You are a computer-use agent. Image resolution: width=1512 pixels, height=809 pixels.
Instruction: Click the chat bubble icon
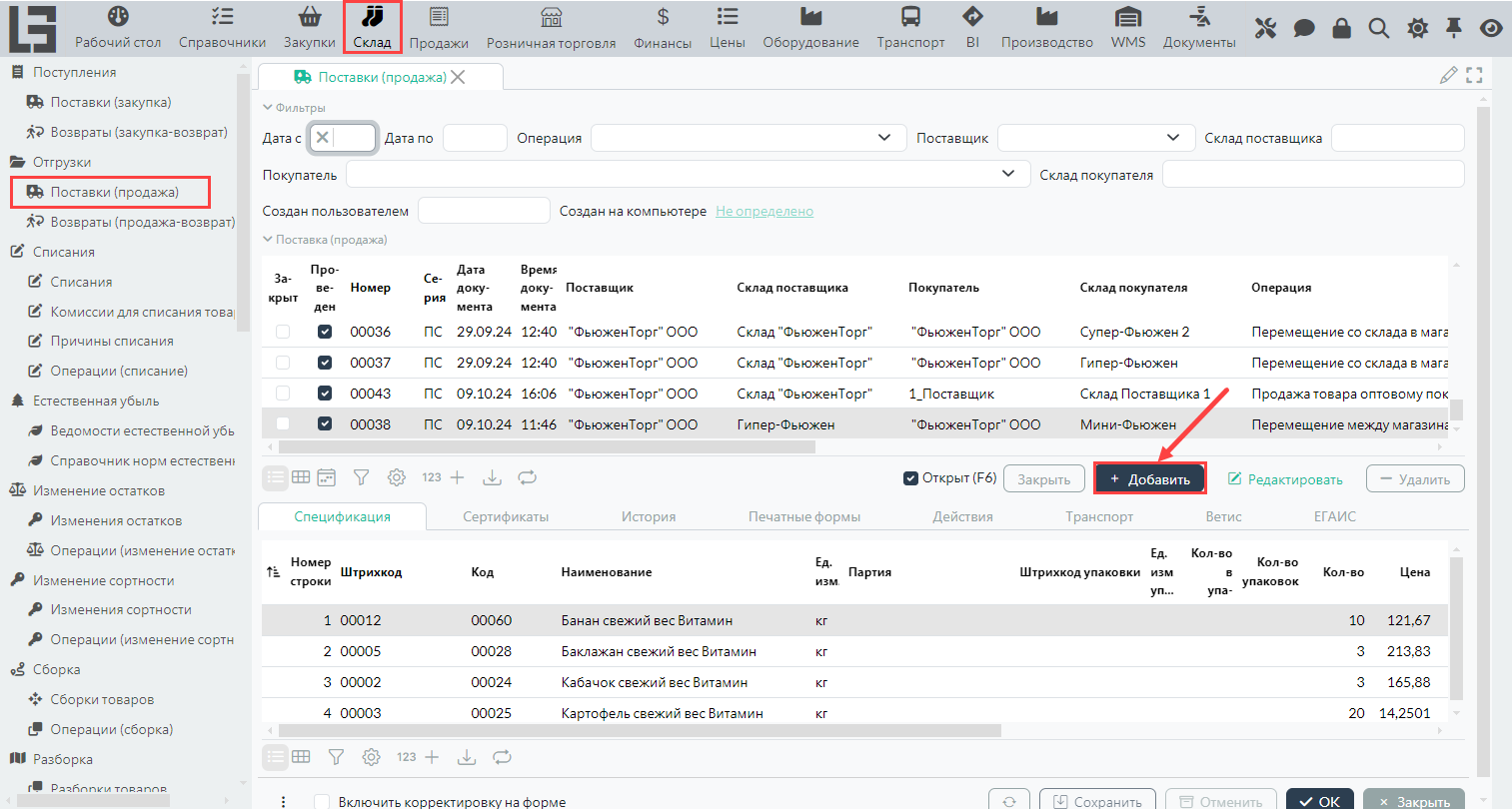point(1303,28)
